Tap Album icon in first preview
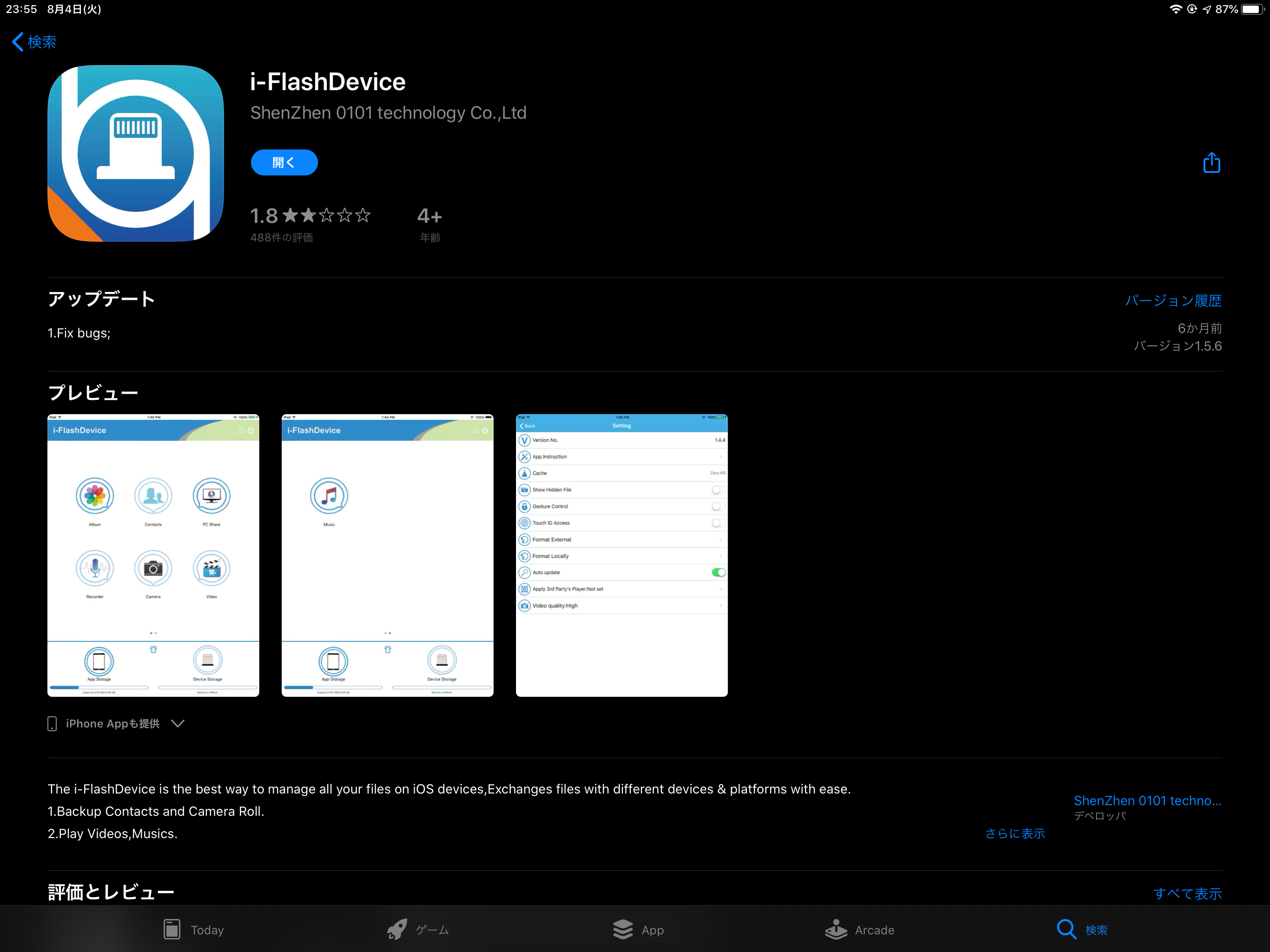The width and height of the screenshot is (1270, 952). point(95,496)
